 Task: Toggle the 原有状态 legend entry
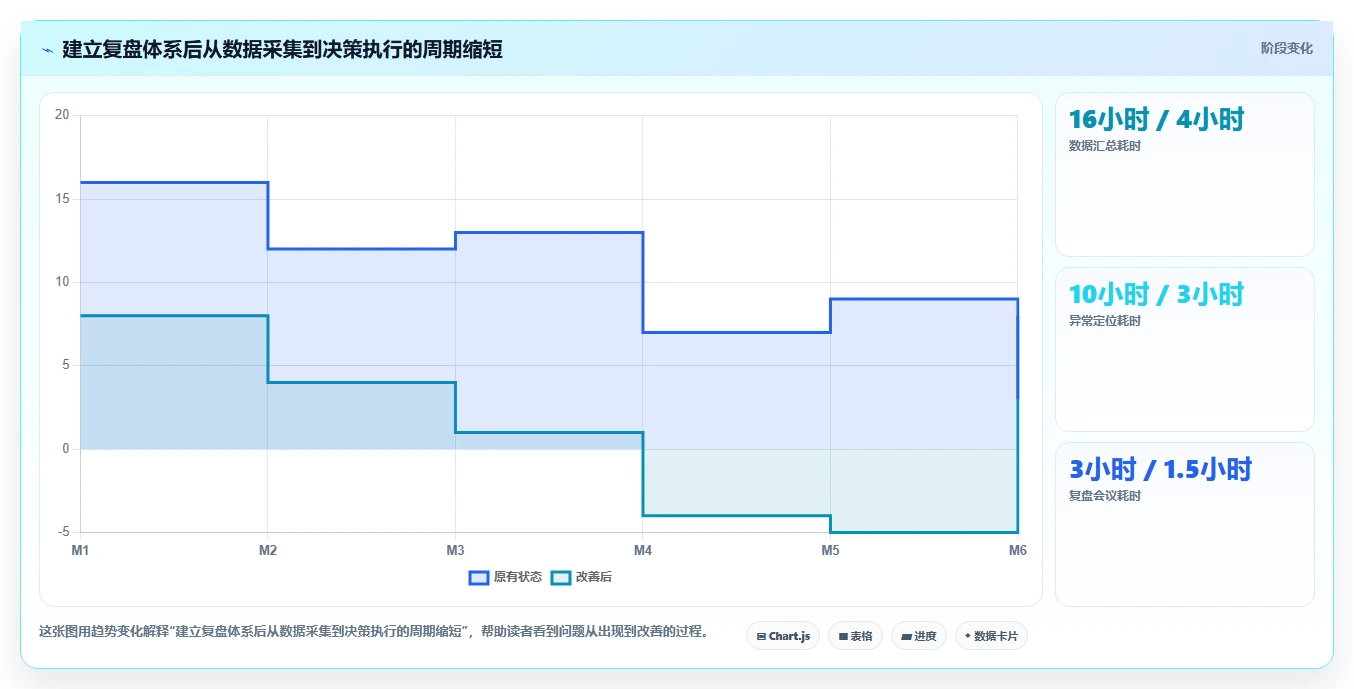(506, 577)
